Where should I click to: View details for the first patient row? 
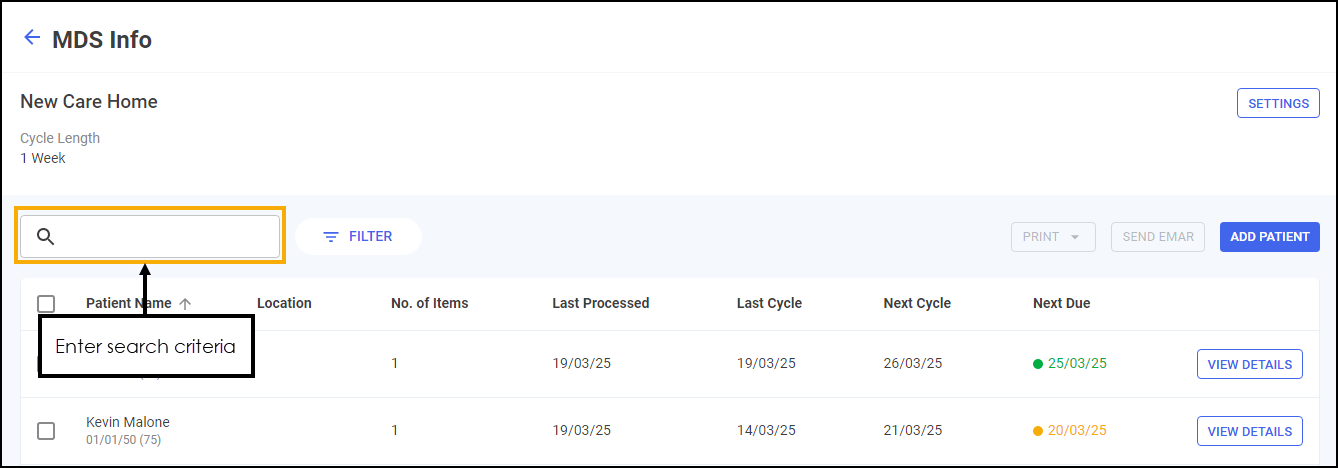tap(1249, 364)
